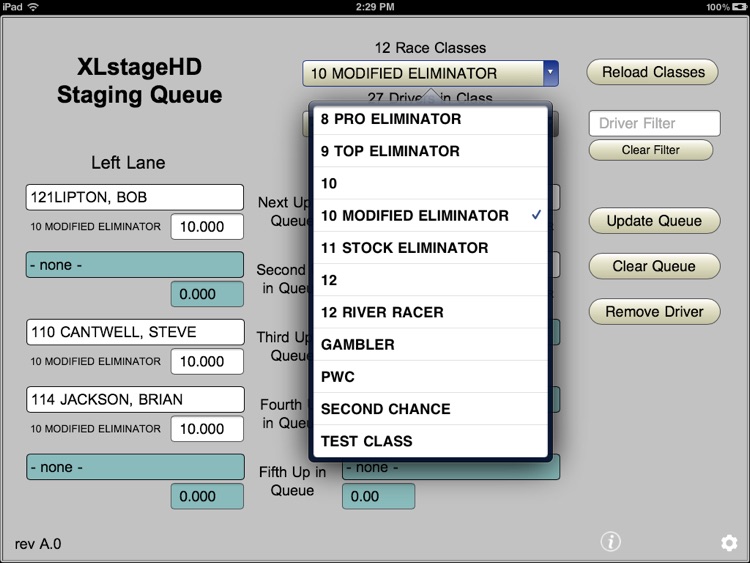Tap dial-in 10.000 under JACKSON, BRIAN

coord(207,429)
